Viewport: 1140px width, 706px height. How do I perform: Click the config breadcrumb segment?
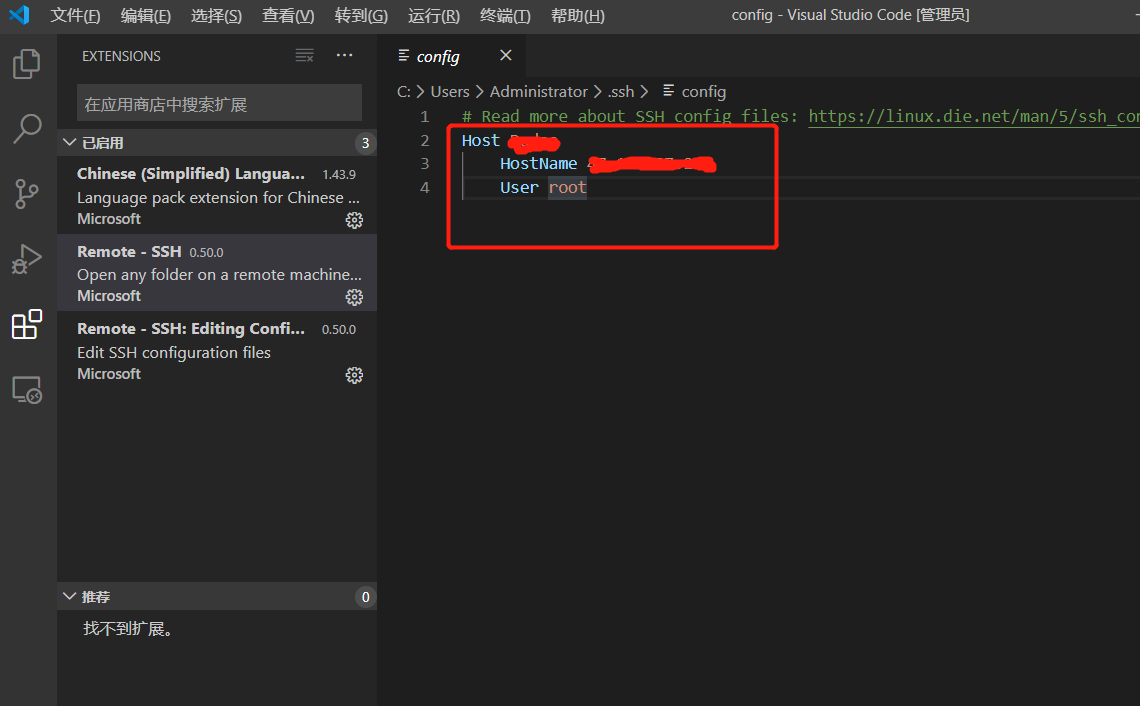coord(703,92)
